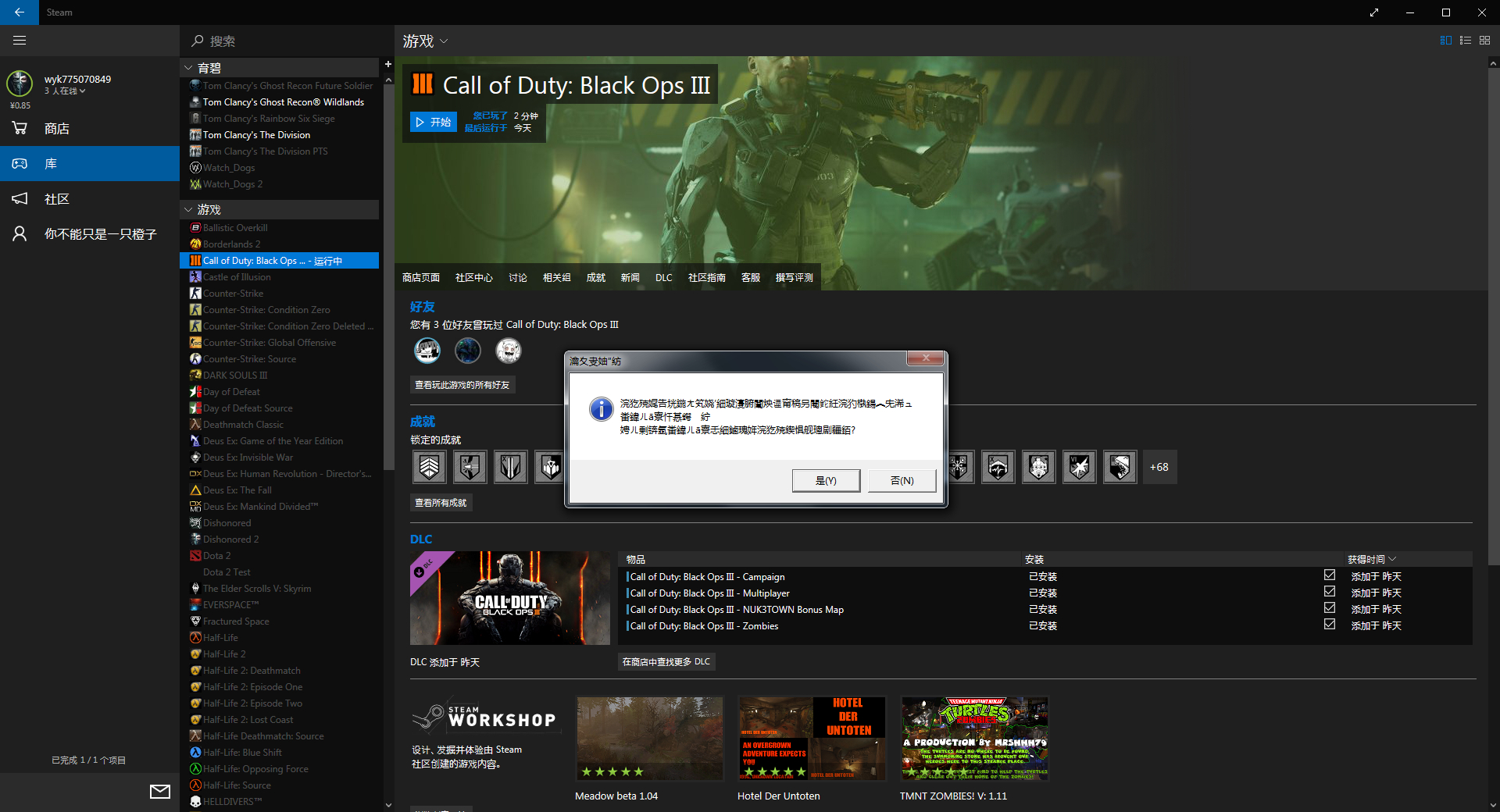
Task: Select Borderlands 2 in the game list
Action: pos(280,244)
